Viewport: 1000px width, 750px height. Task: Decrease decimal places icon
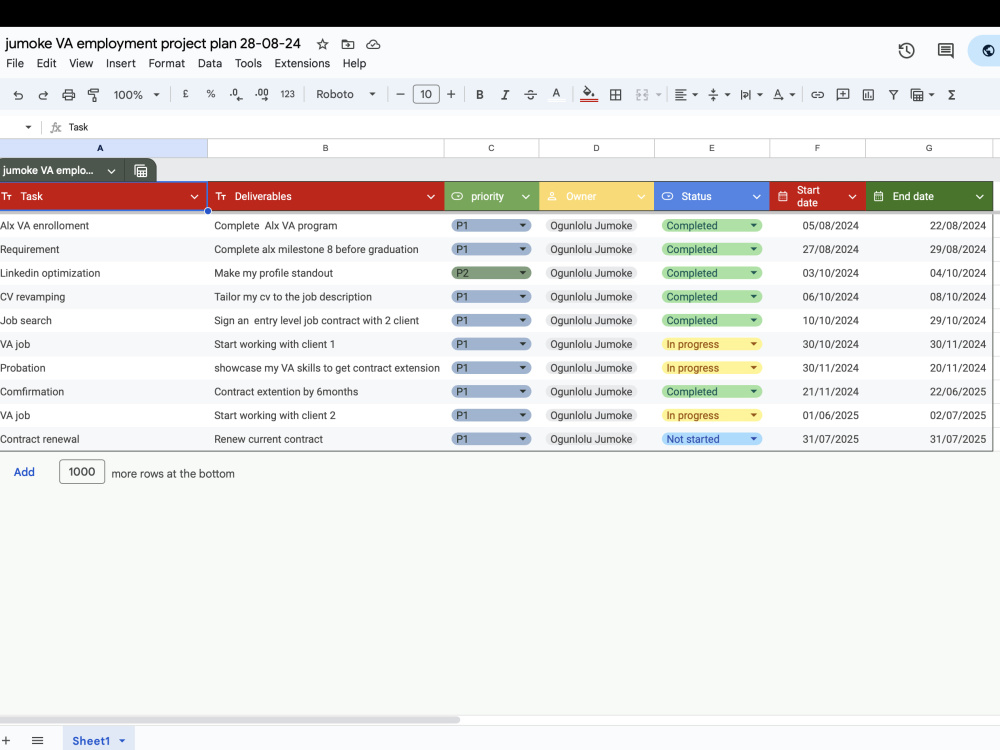236,94
